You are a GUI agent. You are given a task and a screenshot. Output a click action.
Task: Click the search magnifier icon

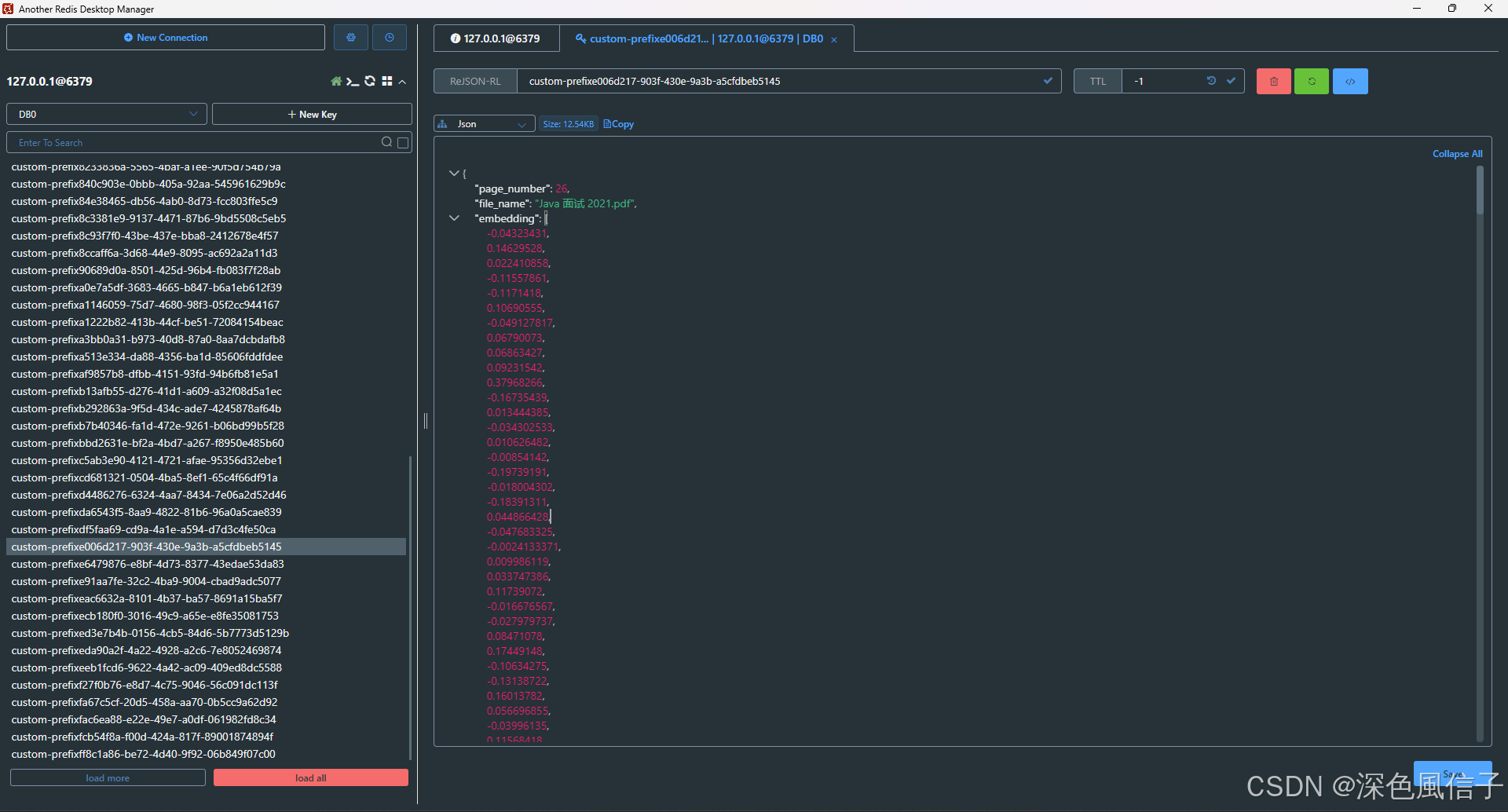pyautogui.click(x=386, y=142)
